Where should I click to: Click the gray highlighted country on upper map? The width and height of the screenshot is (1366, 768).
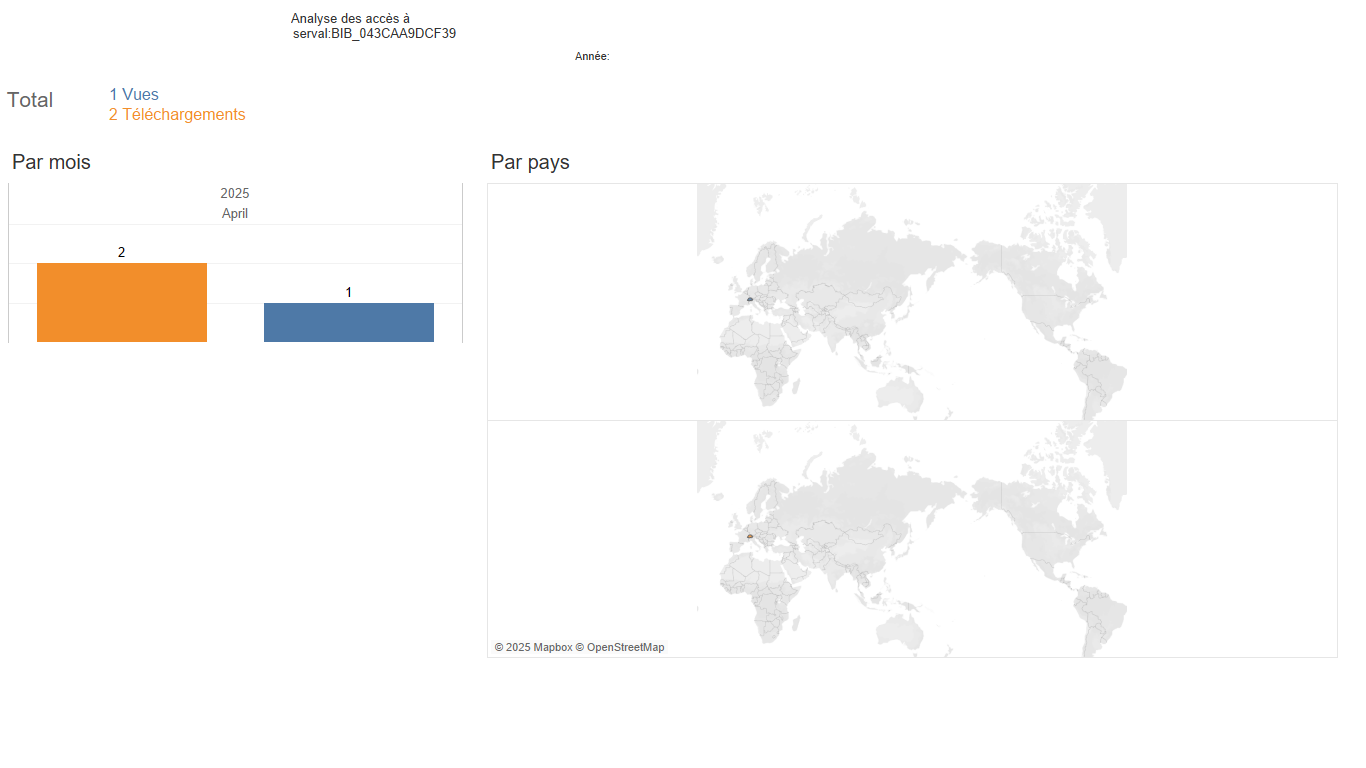pos(749,299)
